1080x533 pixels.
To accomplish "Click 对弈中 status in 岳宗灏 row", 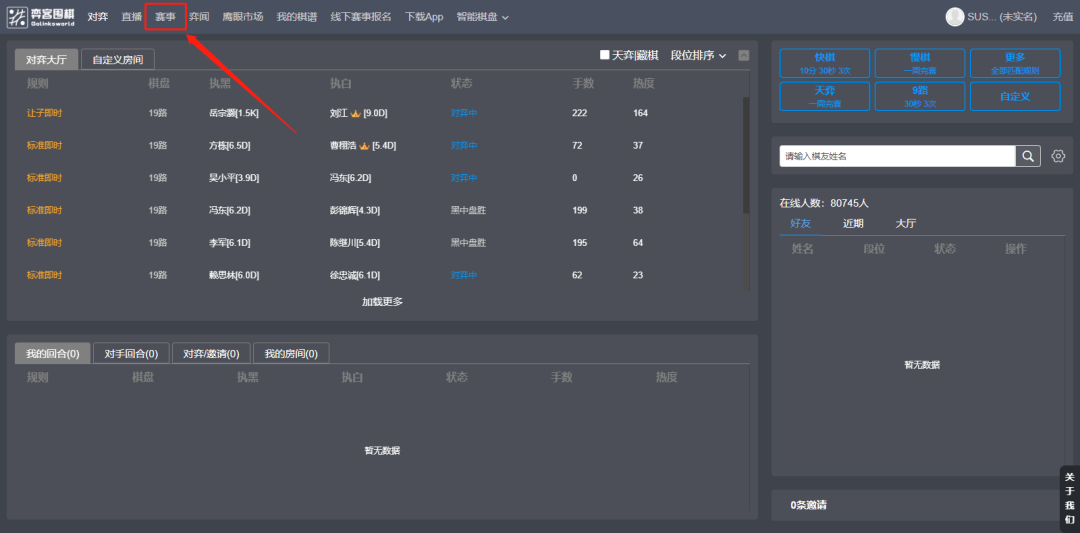I will tap(464, 113).
